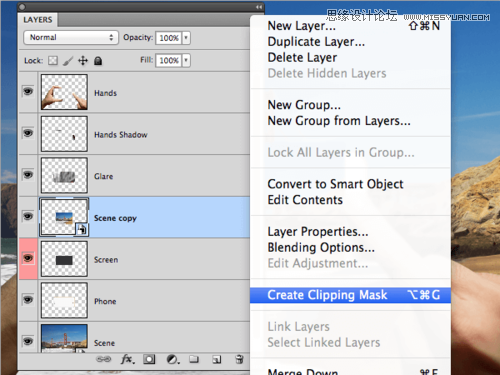
Task: Click the smart object badge on Scene copy
Action: tap(82, 230)
